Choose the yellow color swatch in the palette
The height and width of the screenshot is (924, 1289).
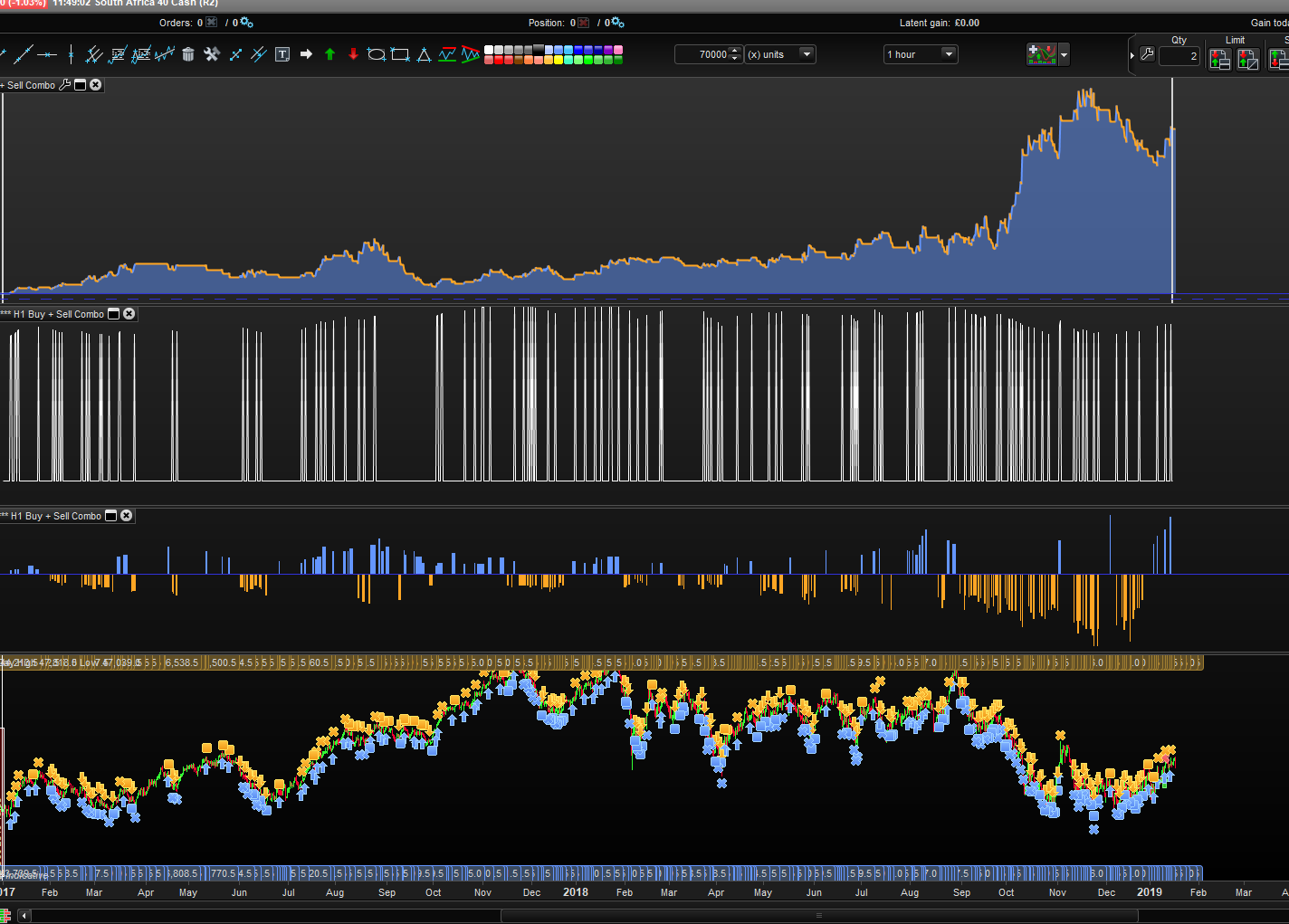[x=558, y=61]
